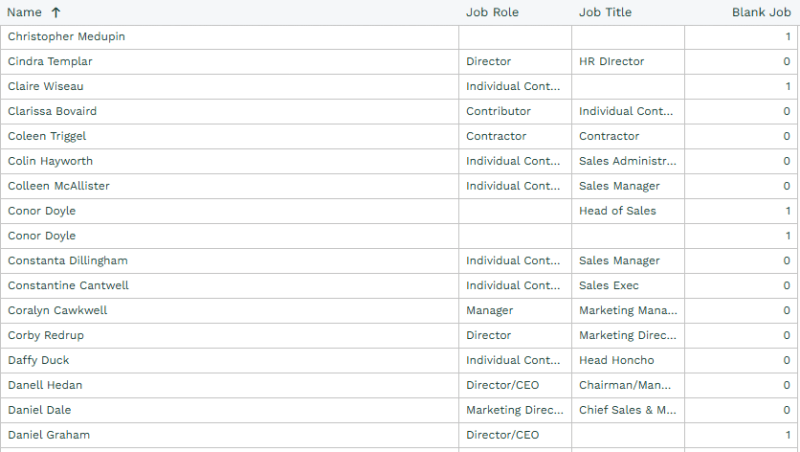This screenshot has width=800, height=452.
Task: Select Claire Wiseau in the Name column
Action: click(x=46, y=87)
